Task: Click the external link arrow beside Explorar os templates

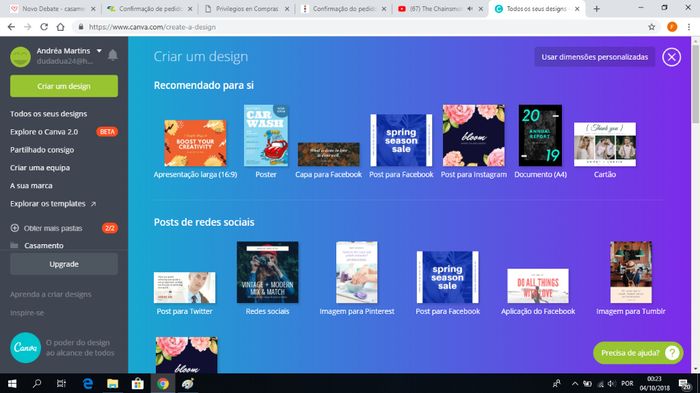Action: point(93,204)
